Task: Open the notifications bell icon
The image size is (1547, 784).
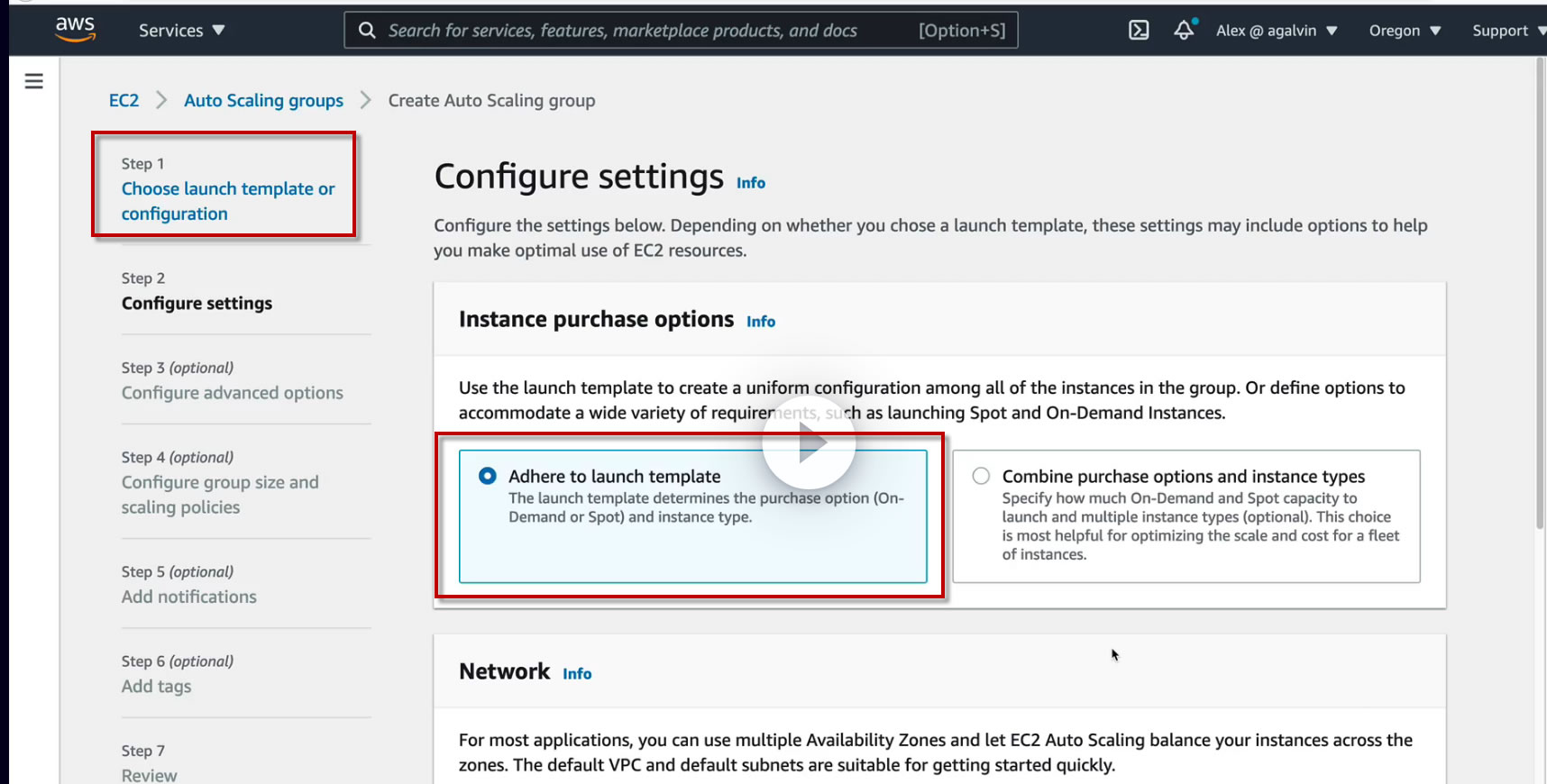Action: click(x=1184, y=31)
